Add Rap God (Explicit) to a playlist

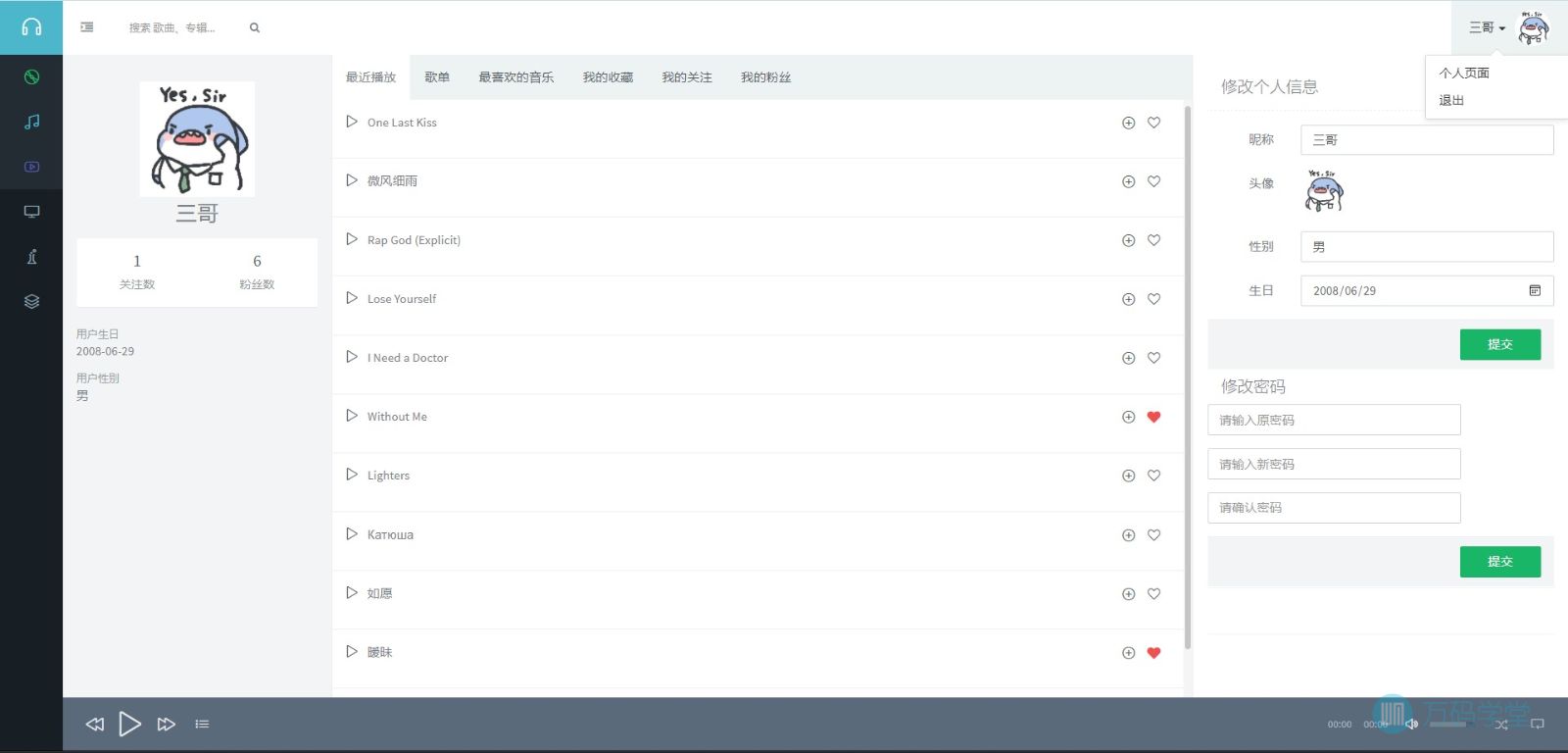click(x=1128, y=240)
